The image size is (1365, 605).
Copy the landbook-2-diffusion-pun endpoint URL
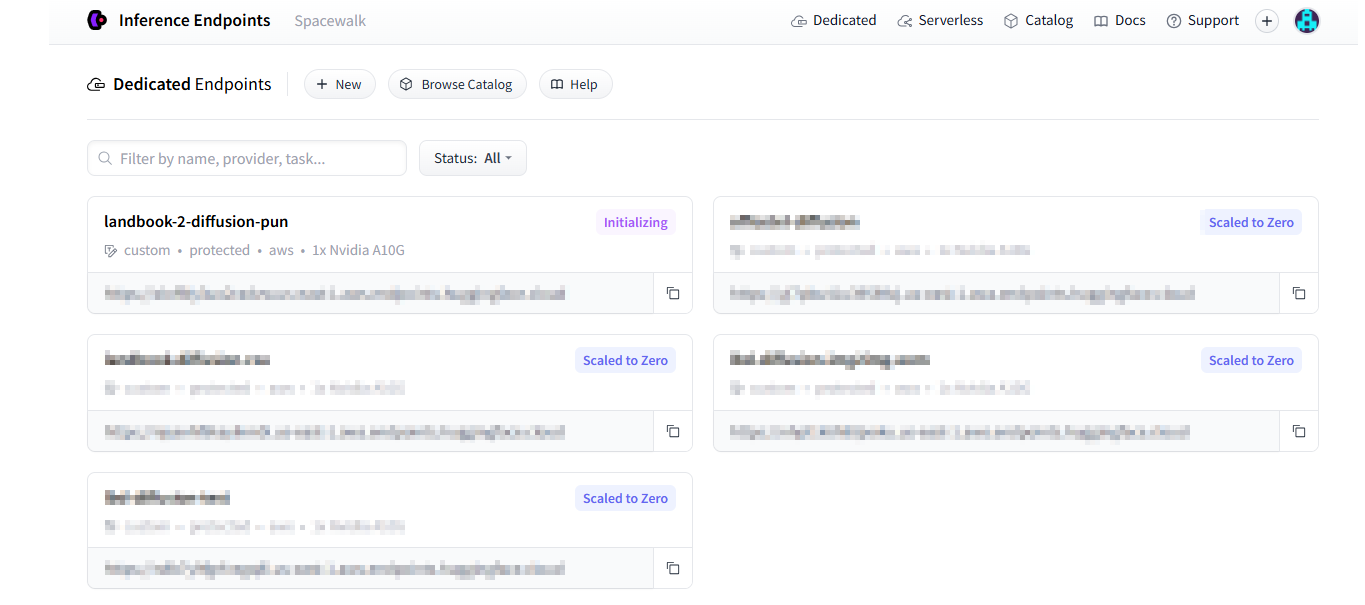673,294
